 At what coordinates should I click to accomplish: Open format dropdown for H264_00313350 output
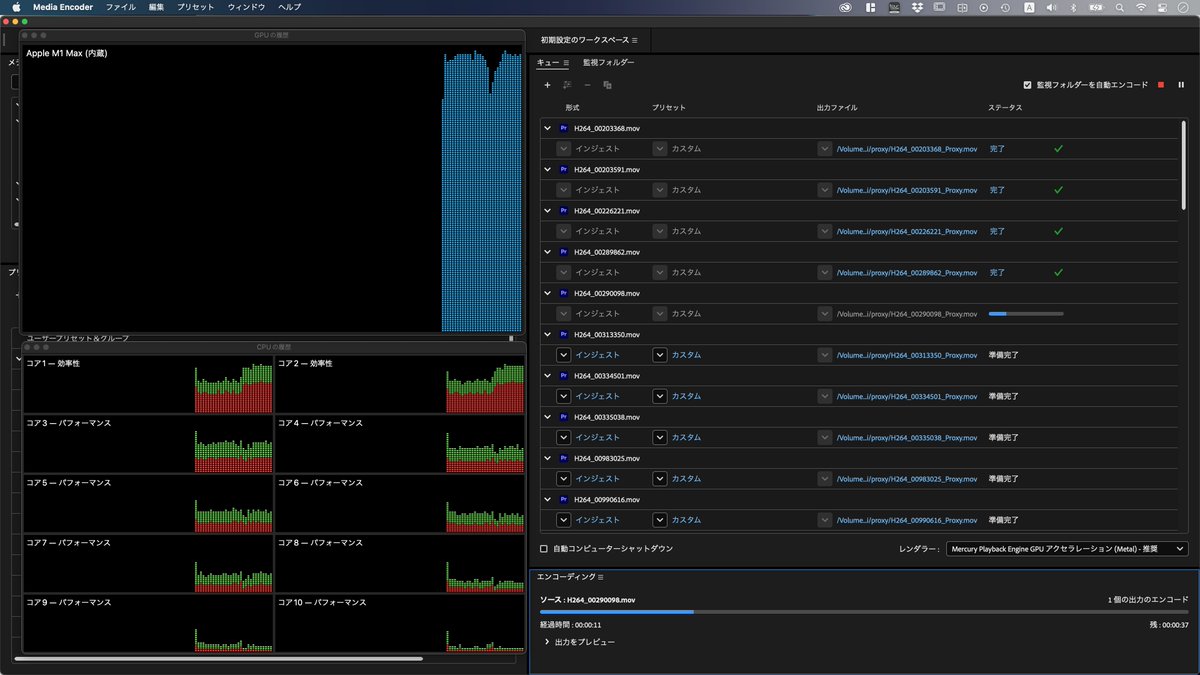coord(564,355)
